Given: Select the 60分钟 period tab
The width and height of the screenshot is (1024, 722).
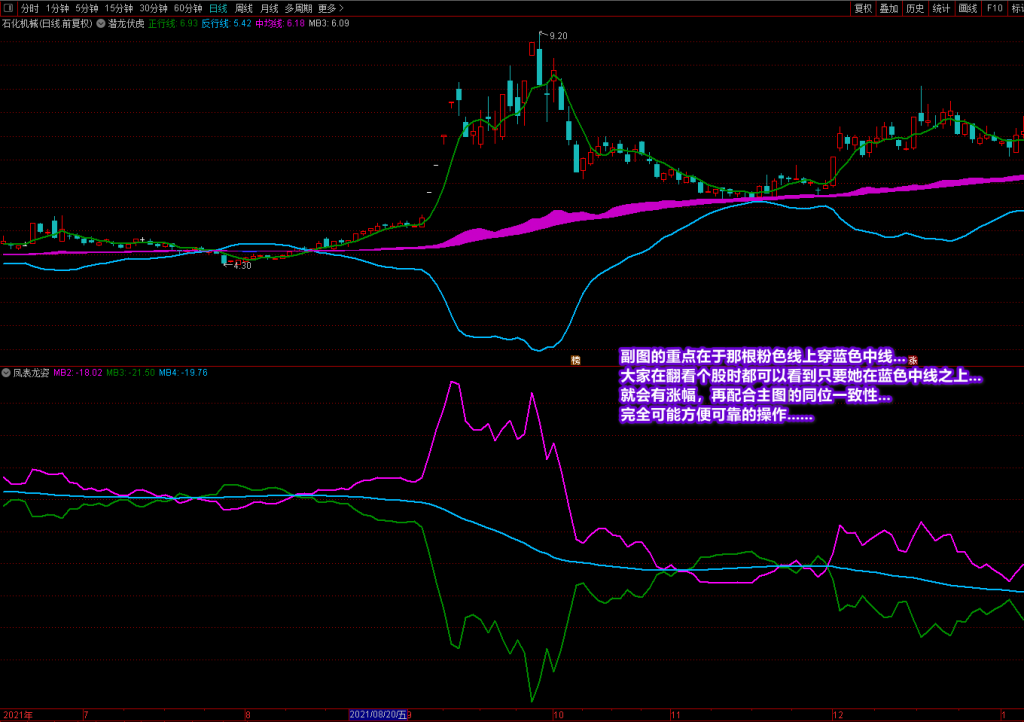Looking at the screenshot, I should pos(188,8).
